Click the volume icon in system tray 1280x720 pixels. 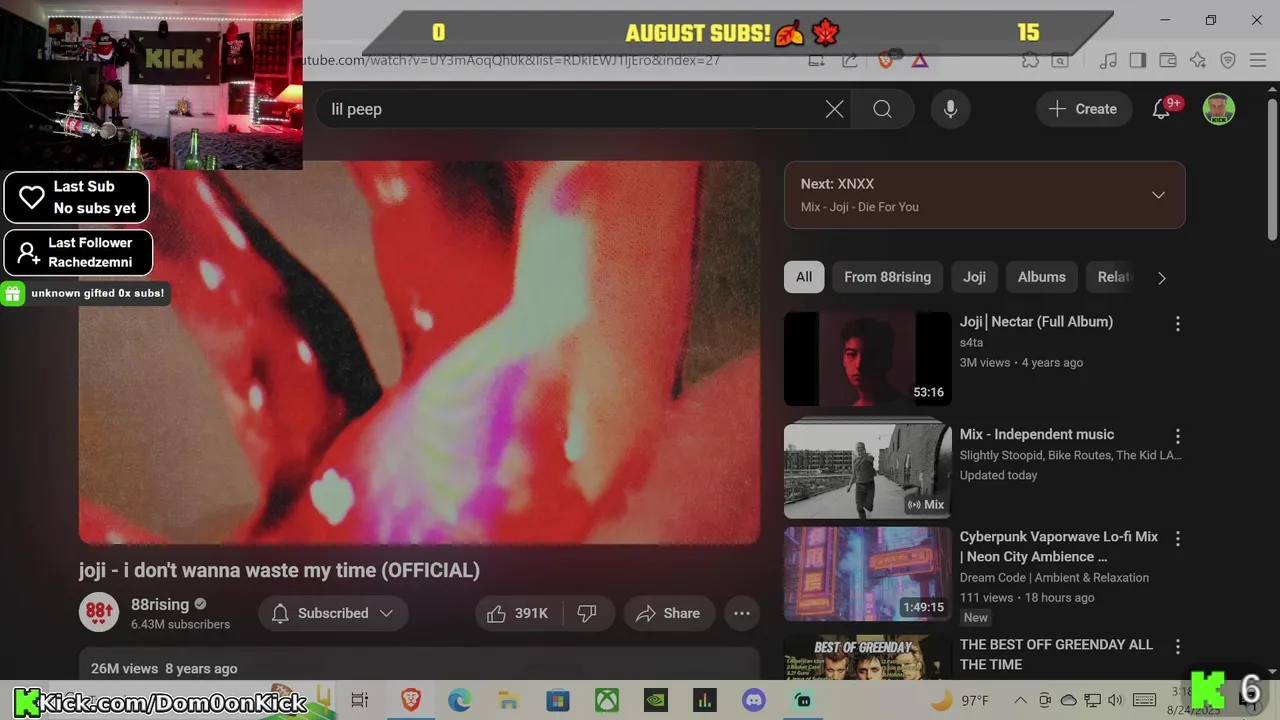point(1116,700)
